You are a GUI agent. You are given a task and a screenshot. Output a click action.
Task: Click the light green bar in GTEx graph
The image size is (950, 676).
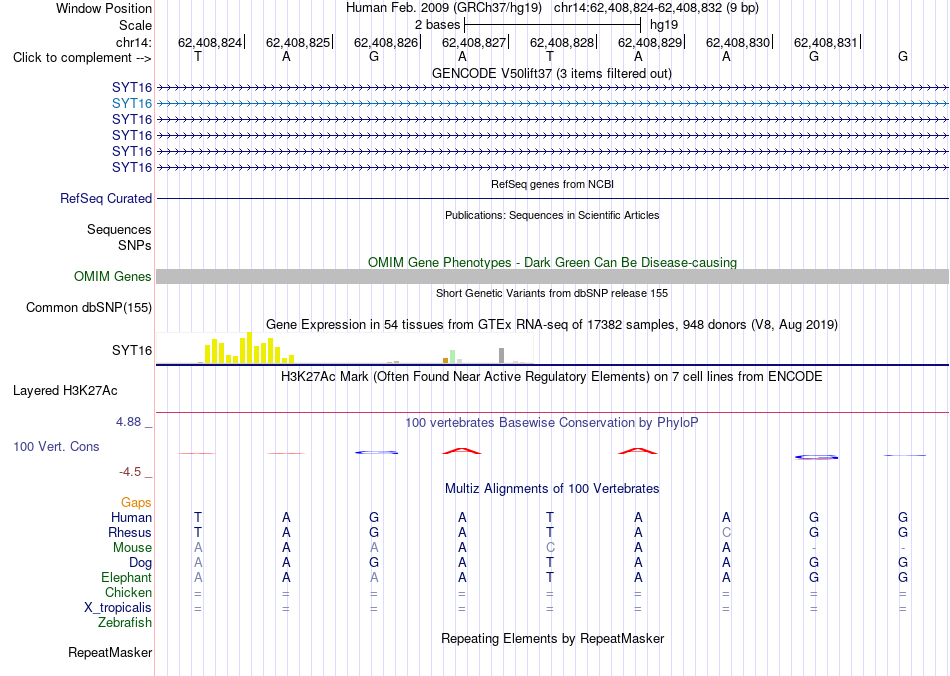[x=452, y=357]
